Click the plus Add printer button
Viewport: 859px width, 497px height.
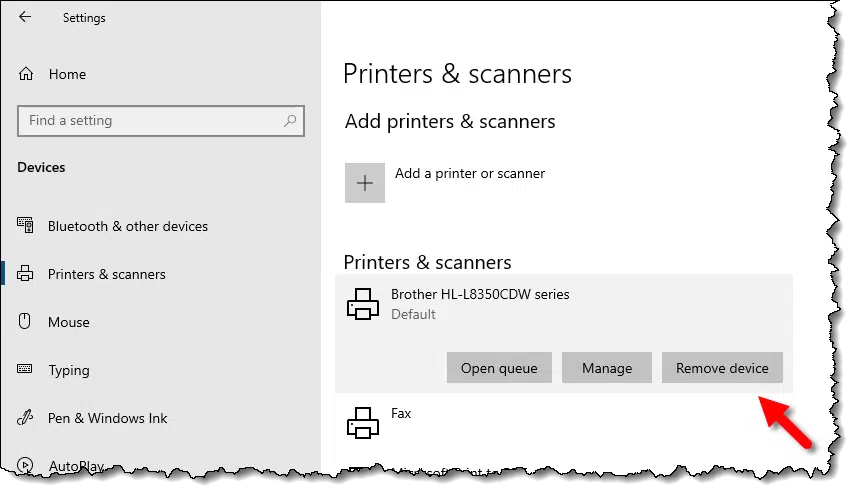click(365, 183)
